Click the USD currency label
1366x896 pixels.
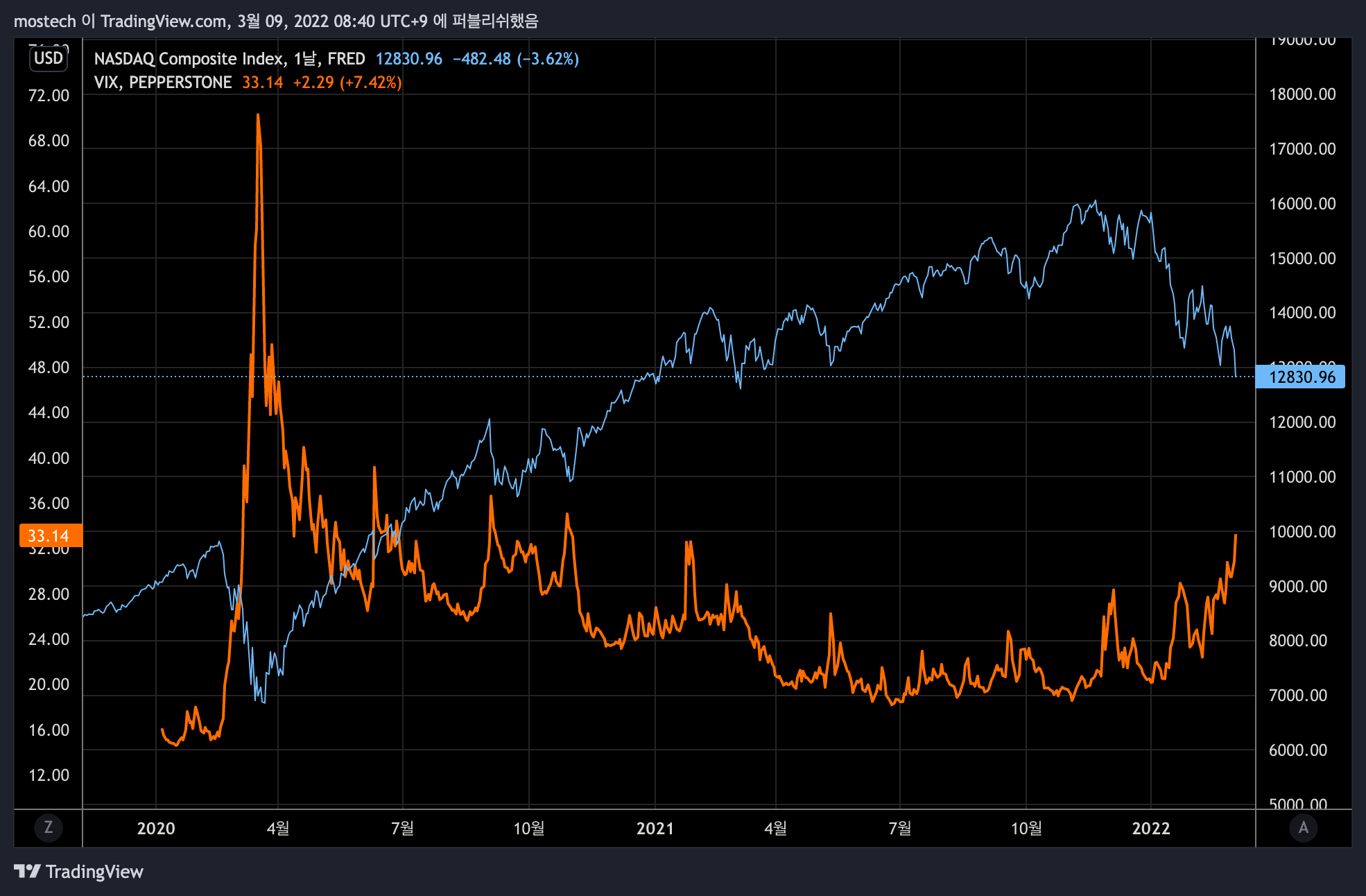point(49,58)
